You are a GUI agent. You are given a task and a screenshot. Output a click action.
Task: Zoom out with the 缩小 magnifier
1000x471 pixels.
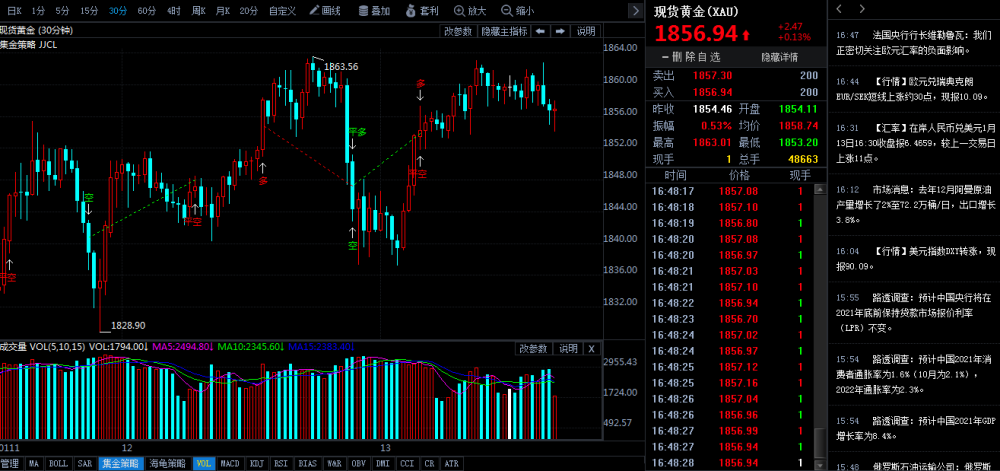pyautogui.click(x=517, y=10)
